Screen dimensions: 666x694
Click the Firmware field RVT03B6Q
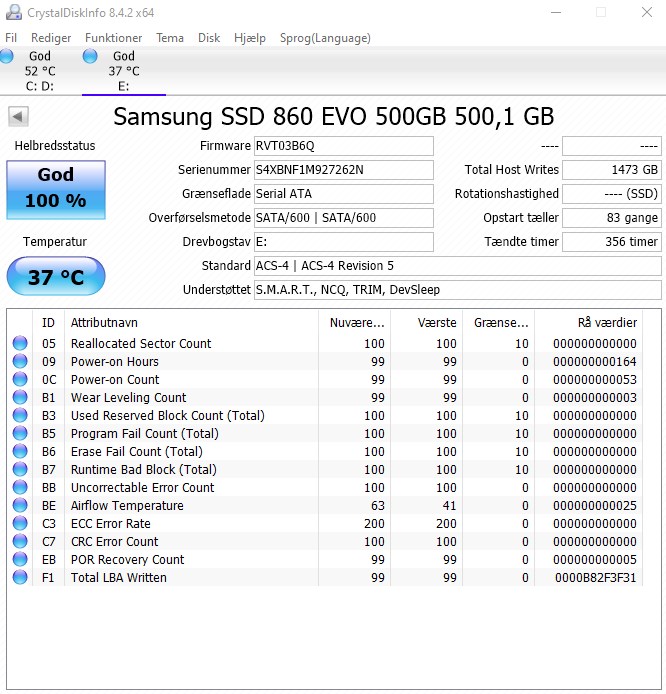[x=343, y=146]
